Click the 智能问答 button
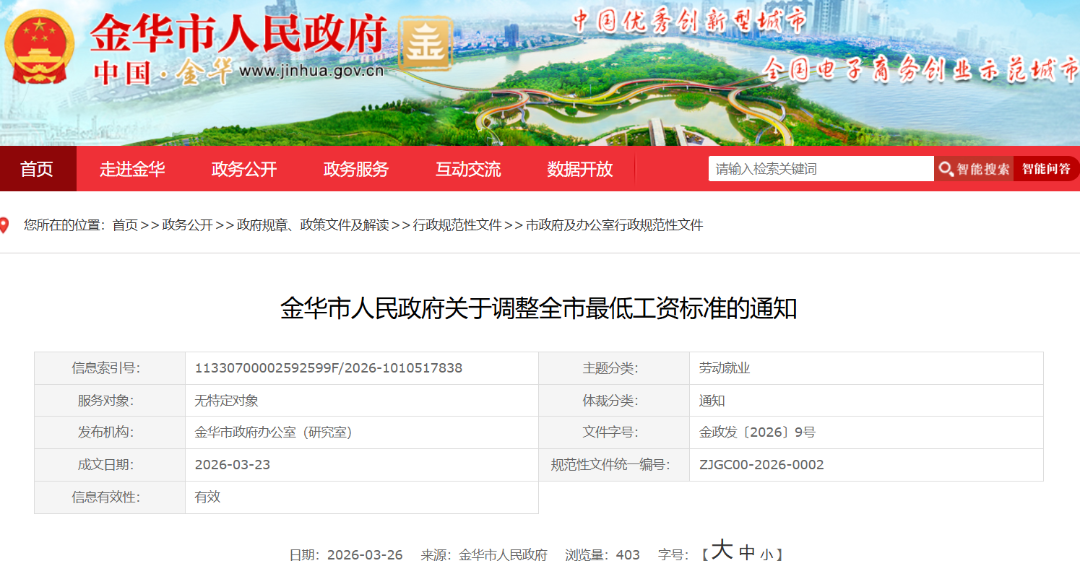Viewport: 1080px width, 566px height. click(1046, 169)
